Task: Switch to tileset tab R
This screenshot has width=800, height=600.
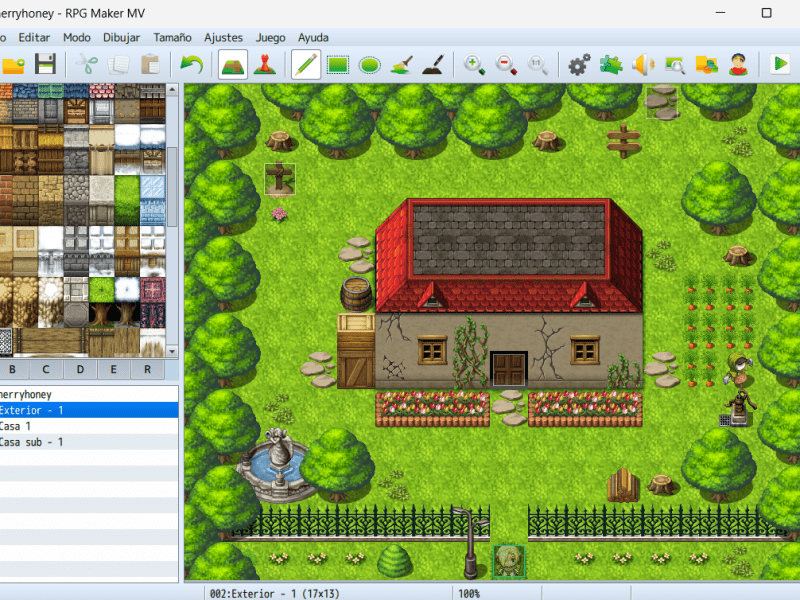Action: [144, 369]
